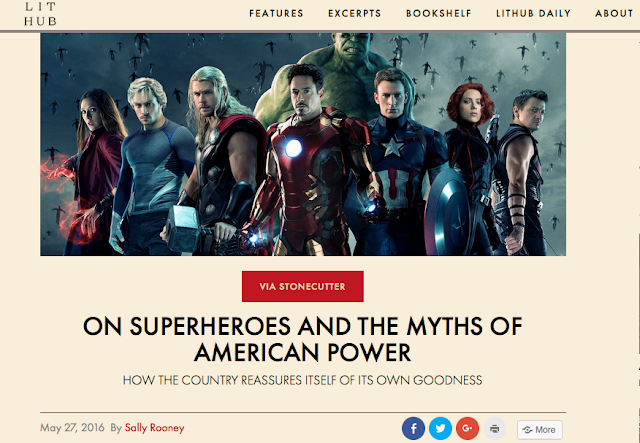Click the article headline about superheroes
This screenshot has height=443, width=640.
tap(303, 339)
